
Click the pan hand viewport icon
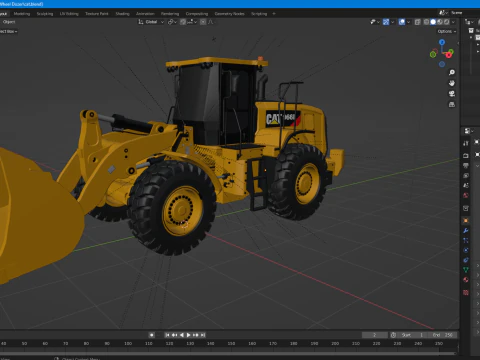pos(452,83)
